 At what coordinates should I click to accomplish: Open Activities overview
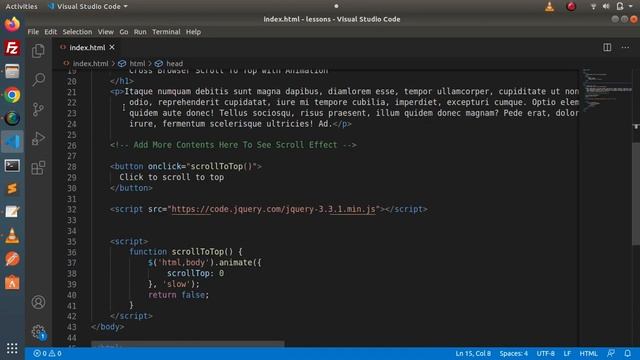[21, 6]
